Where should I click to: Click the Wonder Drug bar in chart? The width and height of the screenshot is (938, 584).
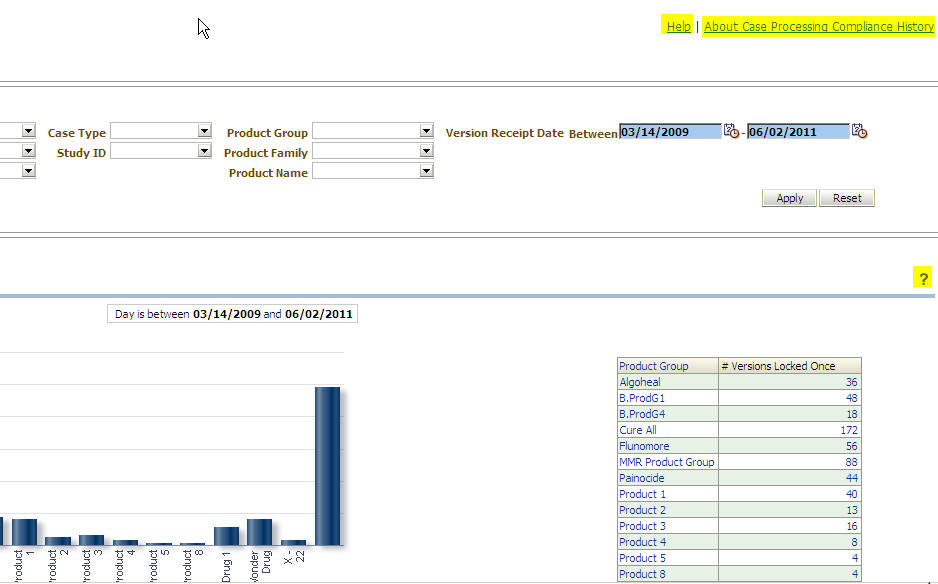tap(260, 532)
